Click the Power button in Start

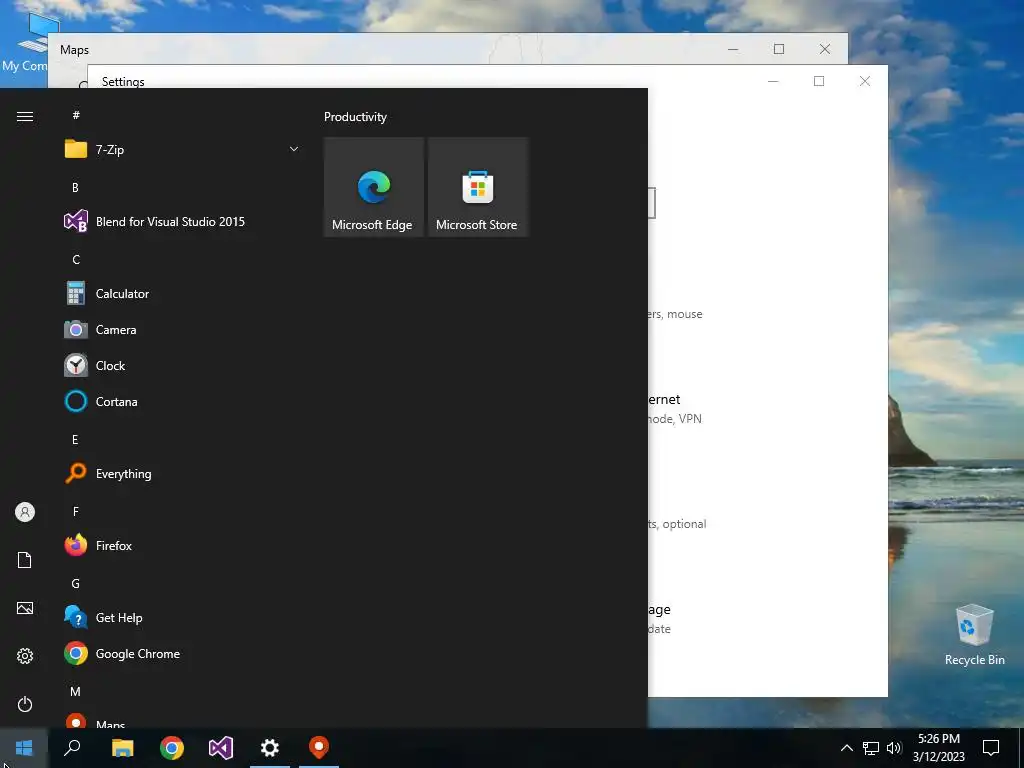pos(25,704)
